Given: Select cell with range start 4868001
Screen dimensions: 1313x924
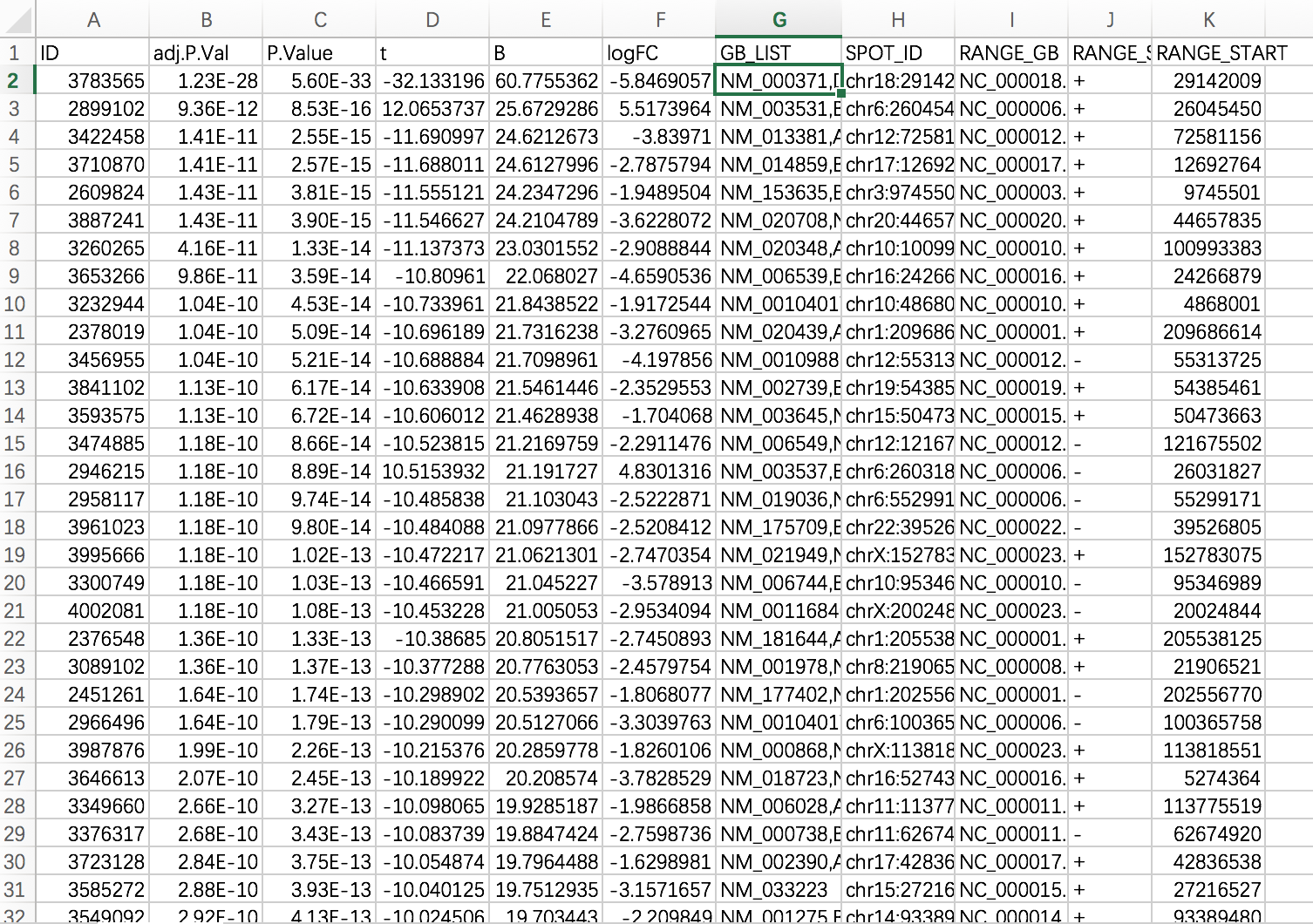Looking at the screenshot, I should click(x=1208, y=303).
